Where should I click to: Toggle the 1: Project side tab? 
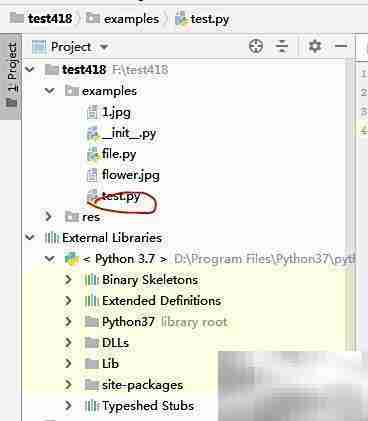pos(12,76)
